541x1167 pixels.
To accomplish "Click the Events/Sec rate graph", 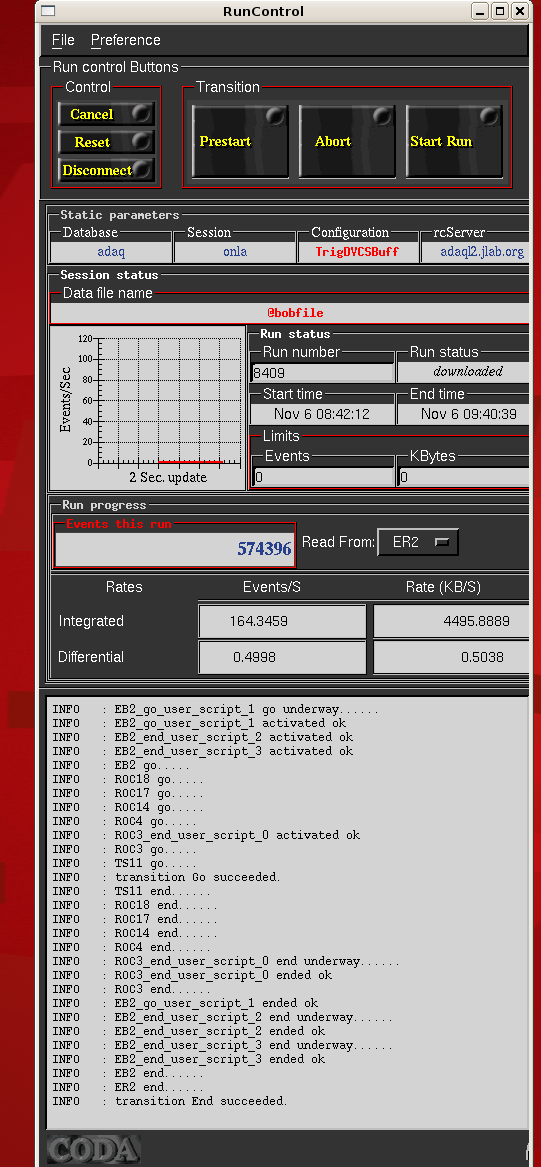I will [148, 408].
